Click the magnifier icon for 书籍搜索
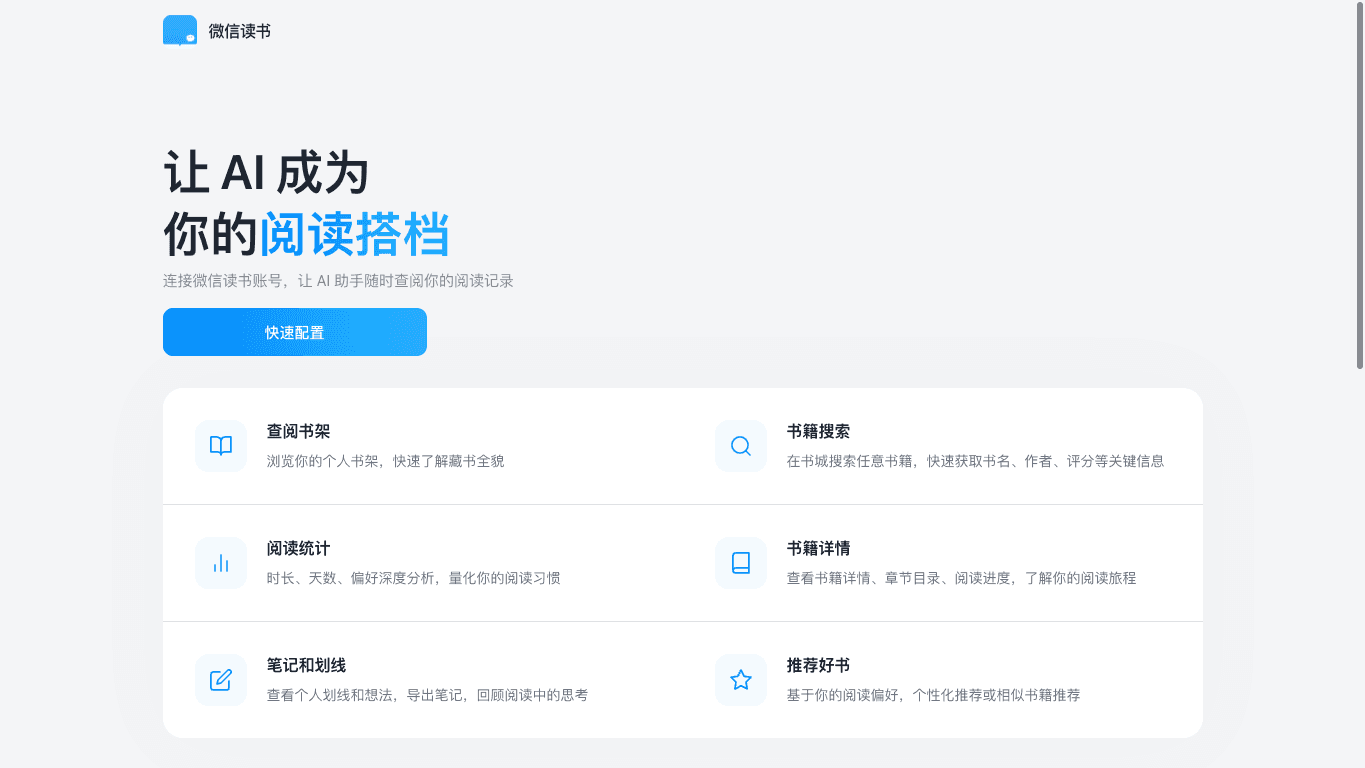Image resolution: width=1365 pixels, height=768 pixels. pyautogui.click(x=741, y=446)
